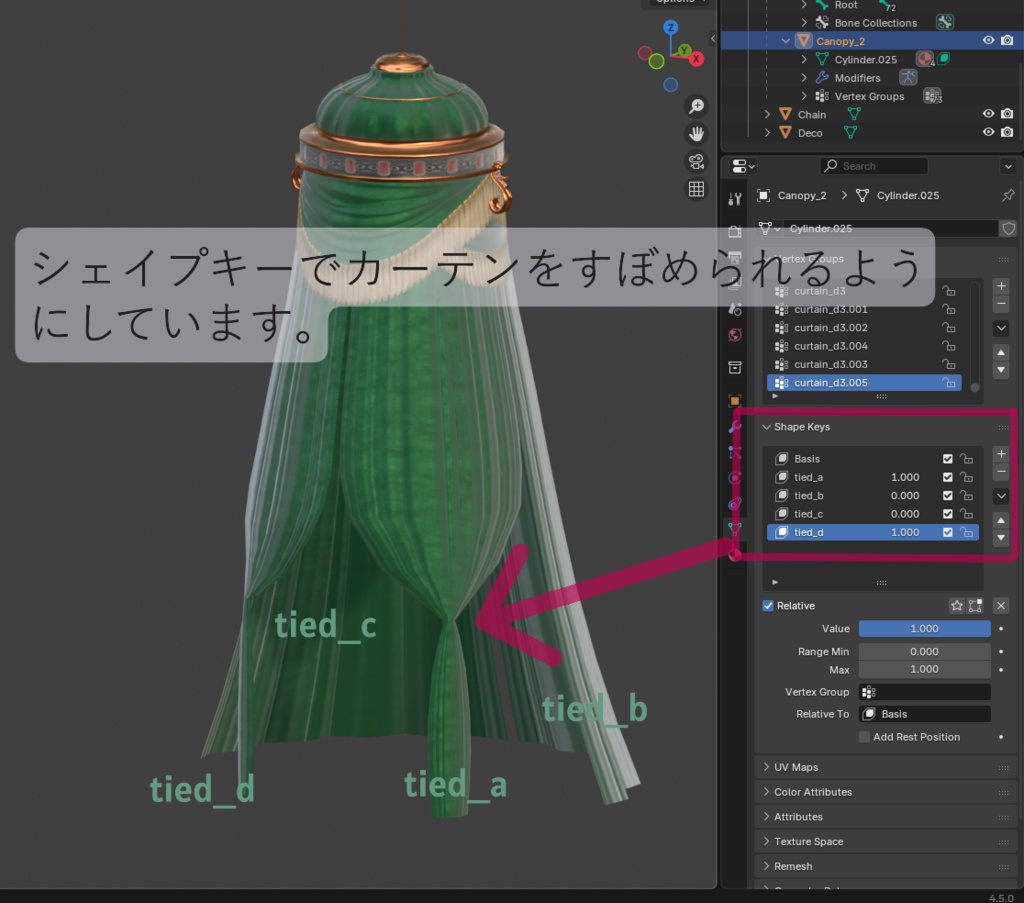Uncheck mute checkbox for tied_d
The height and width of the screenshot is (903, 1024).
click(948, 532)
